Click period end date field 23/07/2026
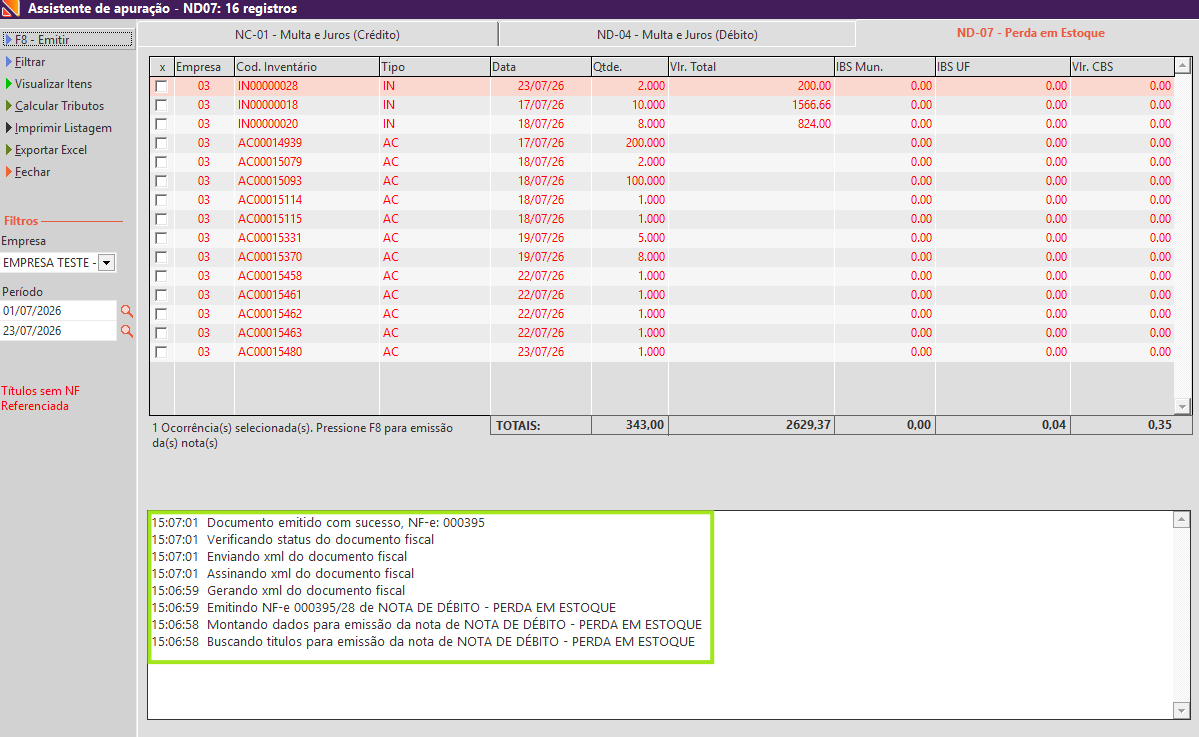 click(58, 331)
